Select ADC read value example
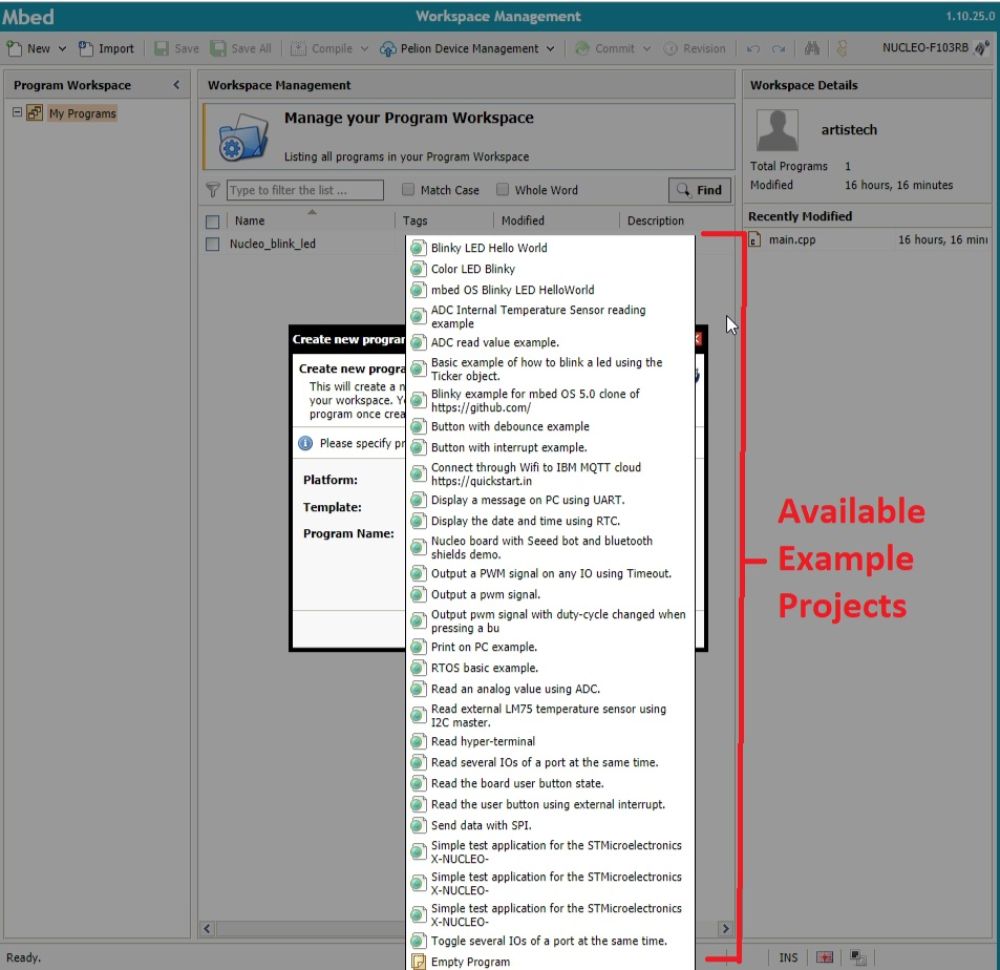 pyautogui.click(x=550, y=342)
